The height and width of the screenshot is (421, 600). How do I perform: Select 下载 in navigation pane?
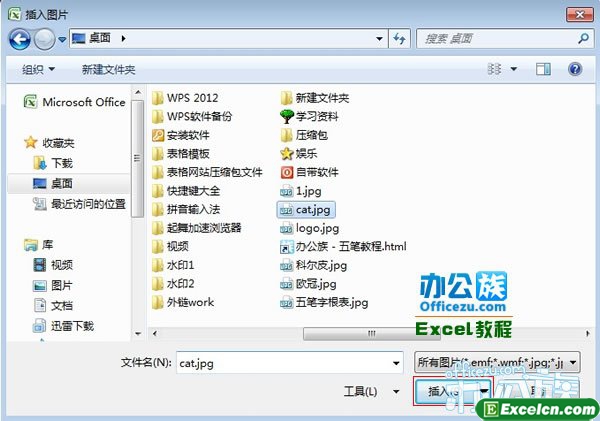pyautogui.click(x=53, y=163)
